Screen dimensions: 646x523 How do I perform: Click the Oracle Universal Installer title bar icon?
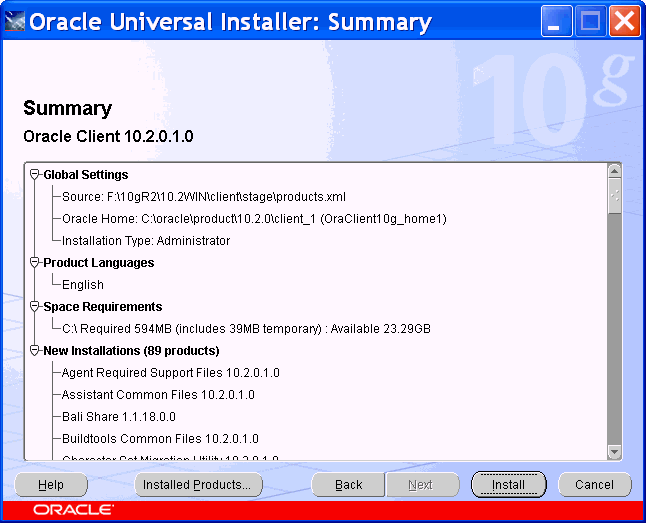tap(15, 22)
